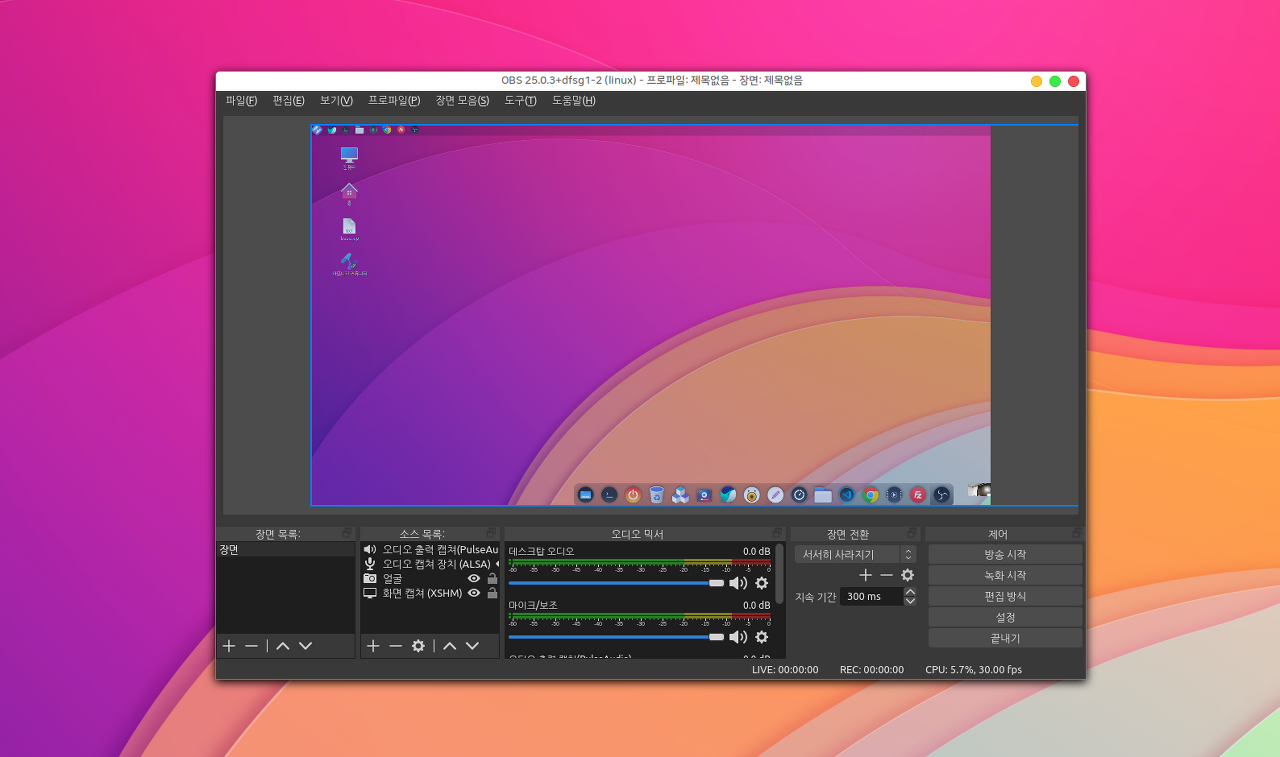Click the CPU: 5.7%, 30.00 fps status text

(974, 670)
